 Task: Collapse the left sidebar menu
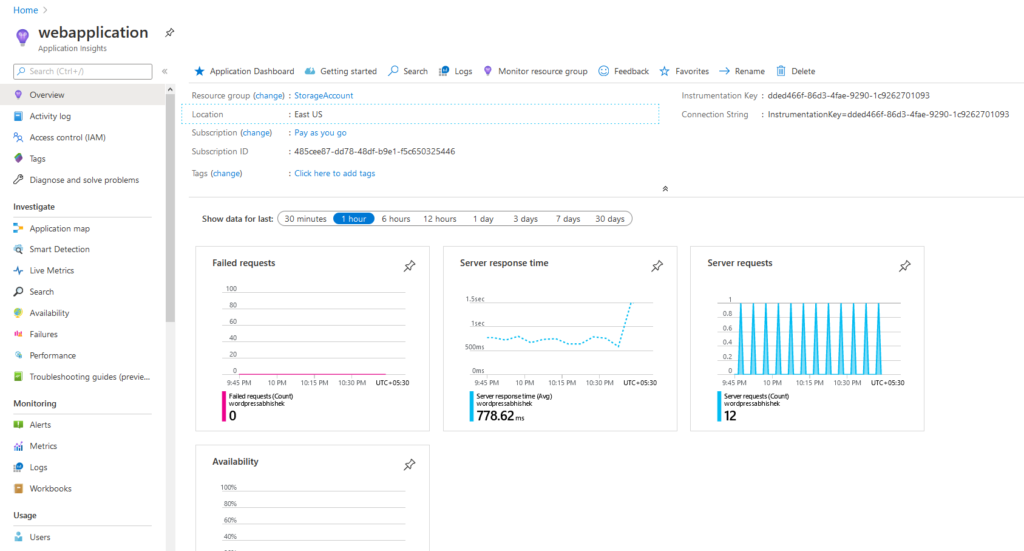coord(165,71)
